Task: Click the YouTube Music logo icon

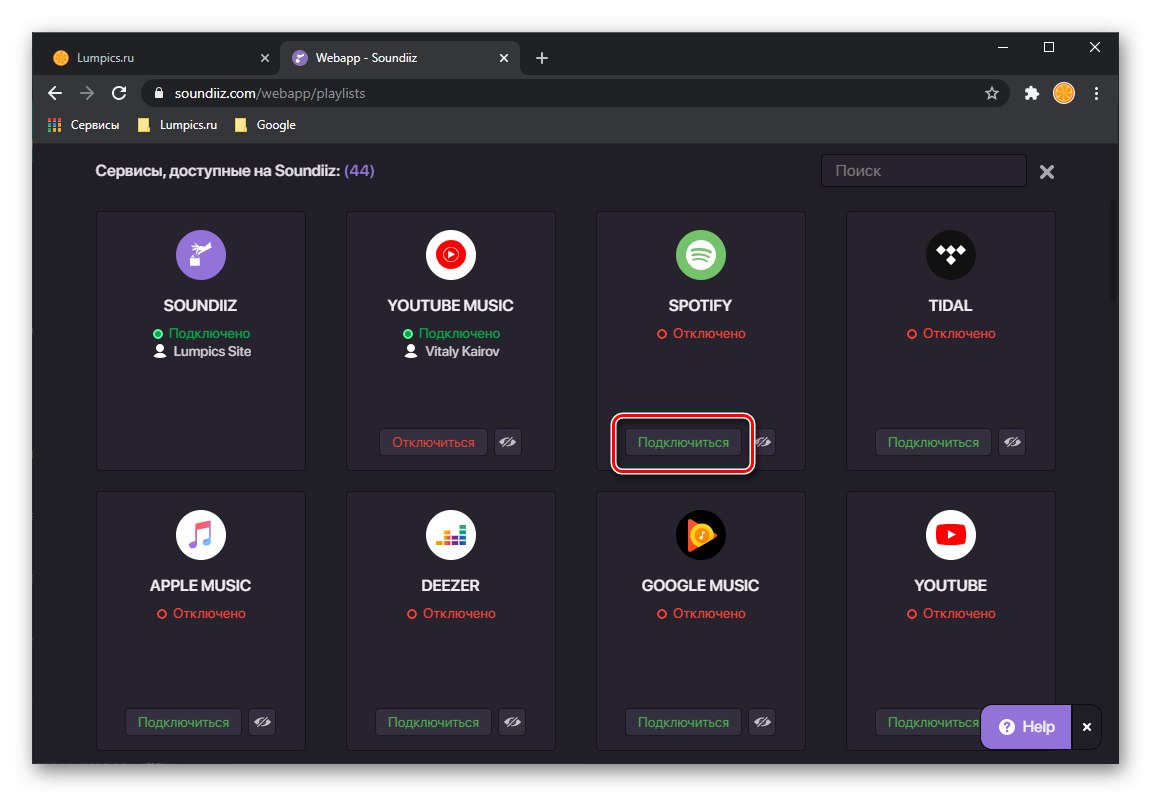Action: [x=451, y=255]
